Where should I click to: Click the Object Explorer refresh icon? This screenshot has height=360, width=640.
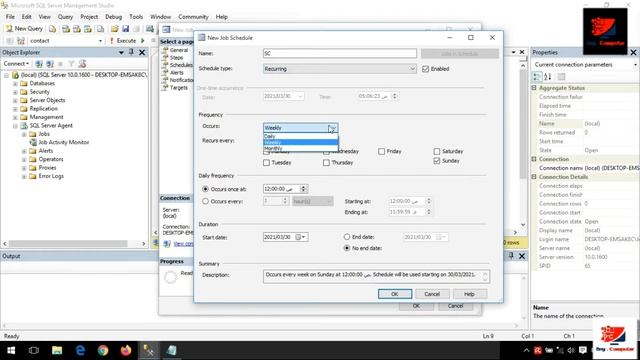[82, 64]
